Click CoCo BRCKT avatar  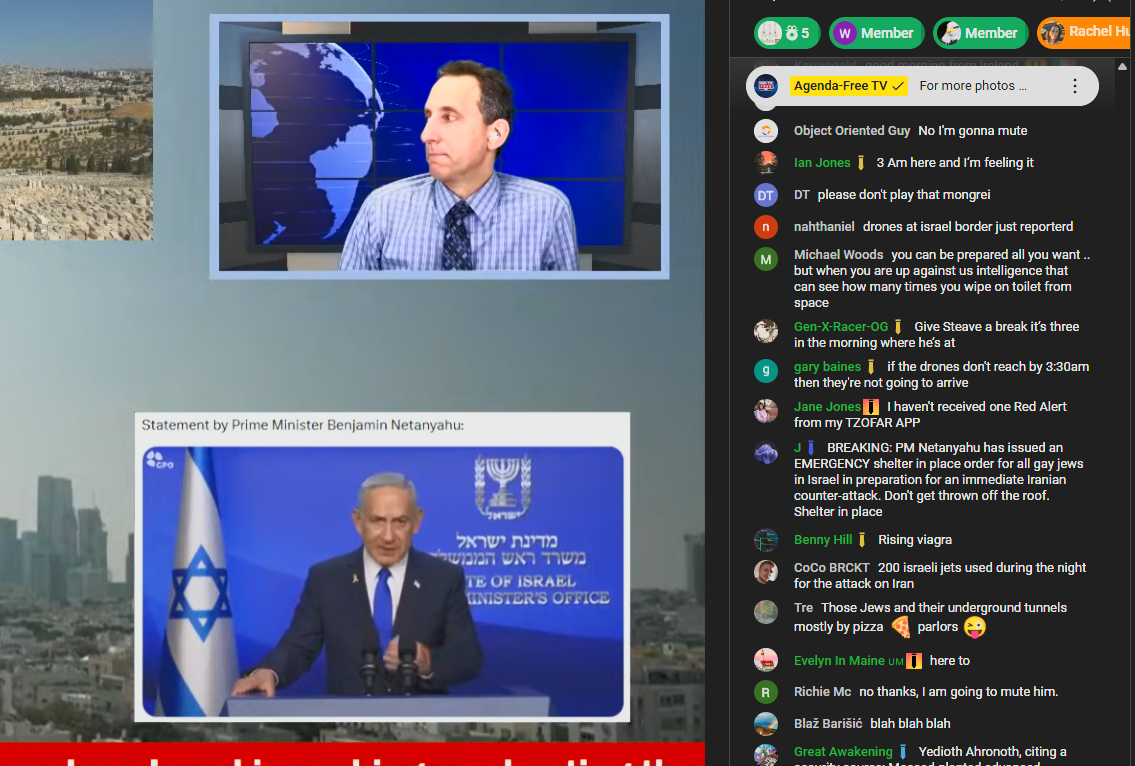pos(766,572)
